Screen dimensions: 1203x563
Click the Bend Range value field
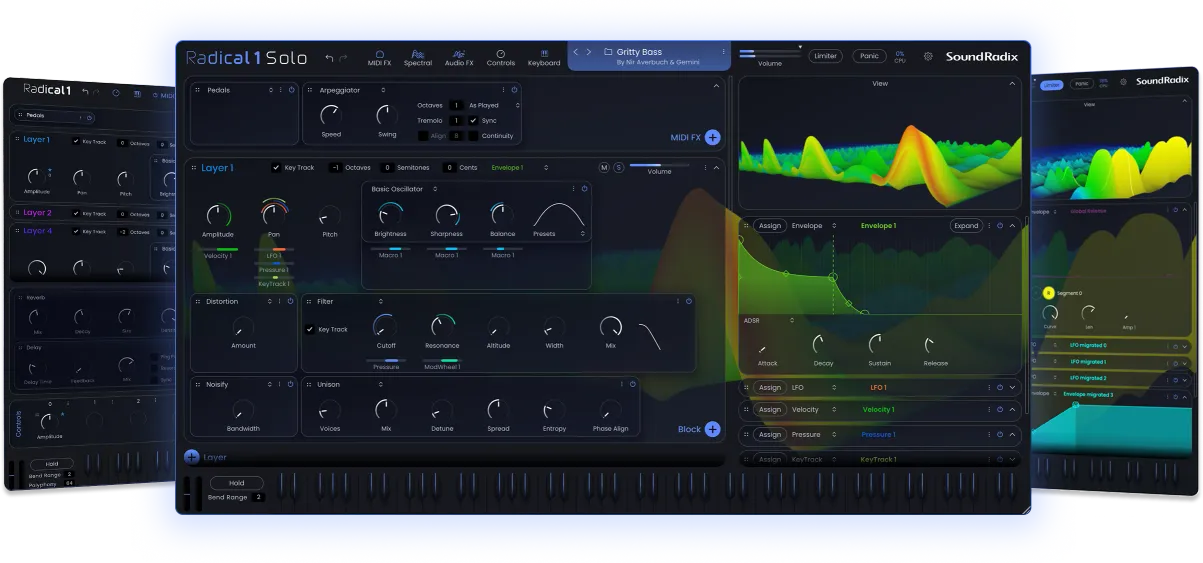click(259, 497)
